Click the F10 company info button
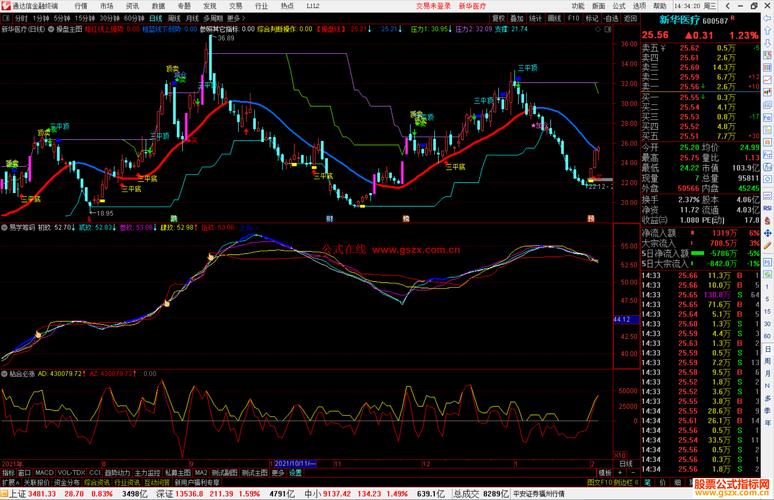 pos(573,18)
